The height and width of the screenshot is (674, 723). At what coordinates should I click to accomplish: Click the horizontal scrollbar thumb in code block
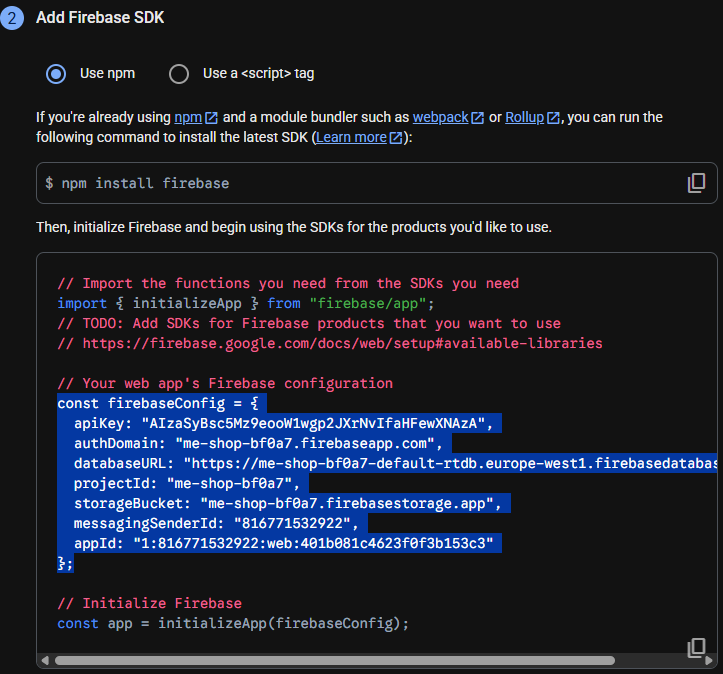(x=335, y=661)
